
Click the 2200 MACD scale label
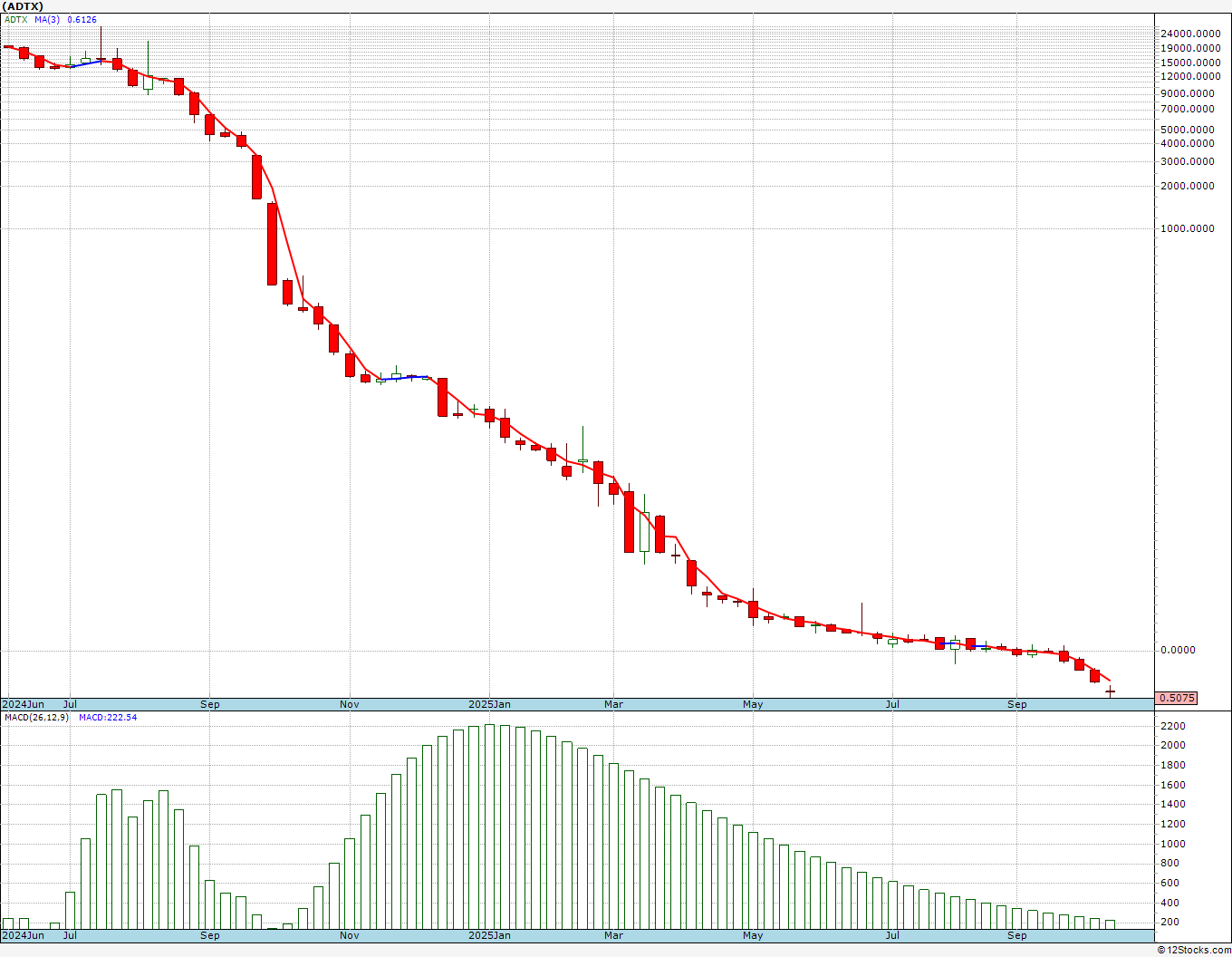coord(1172,727)
